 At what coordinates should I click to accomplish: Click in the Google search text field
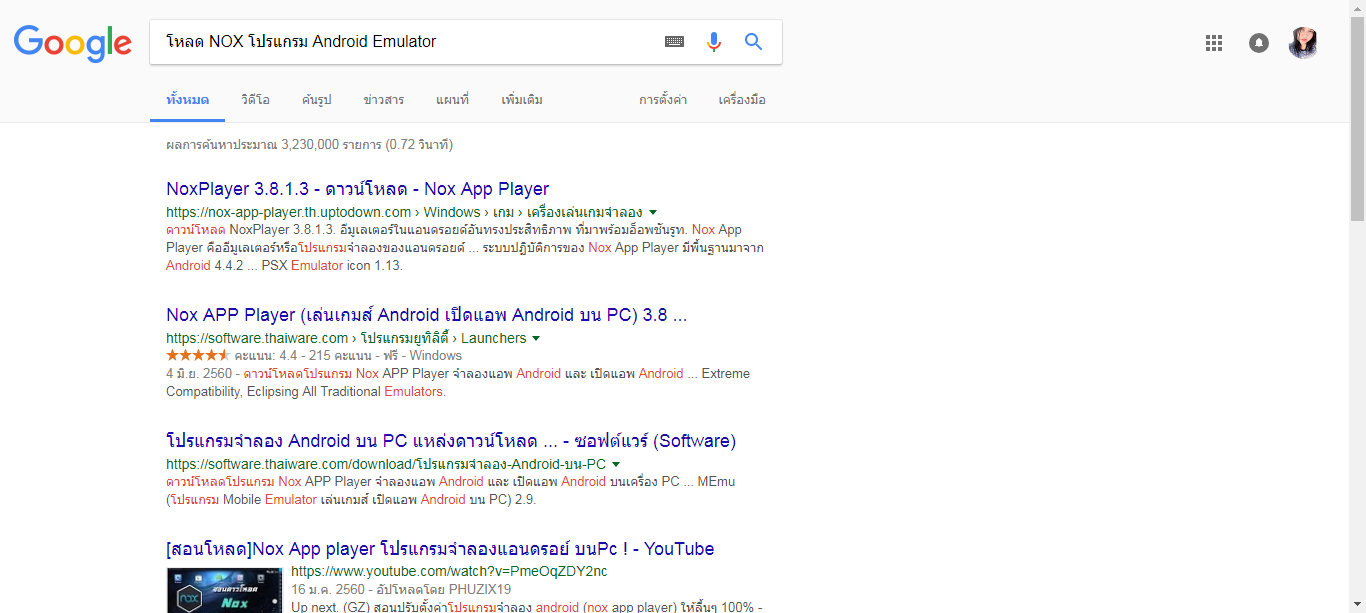pos(400,42)
